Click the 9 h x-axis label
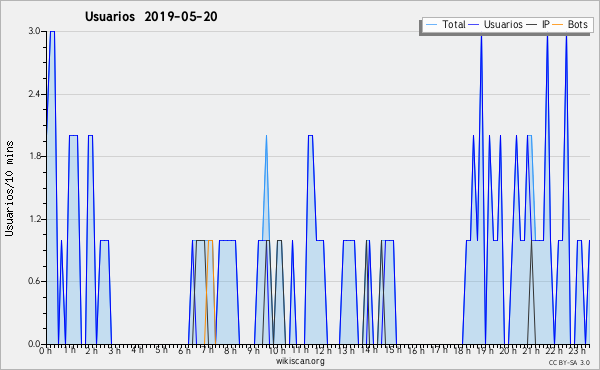Screen dimensions: 600x370 click(253, 350)
